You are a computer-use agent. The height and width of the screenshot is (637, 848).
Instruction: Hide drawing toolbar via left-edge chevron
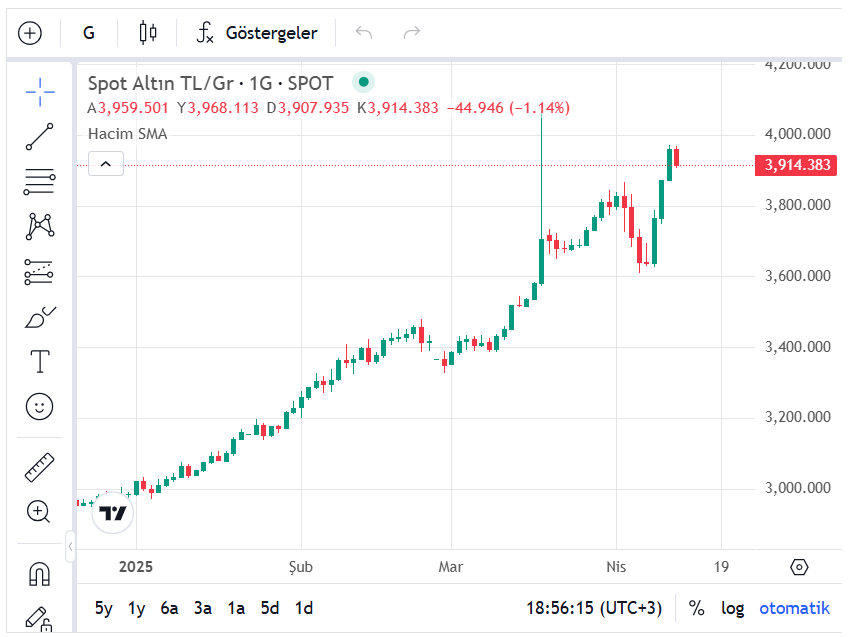(70, 546)
